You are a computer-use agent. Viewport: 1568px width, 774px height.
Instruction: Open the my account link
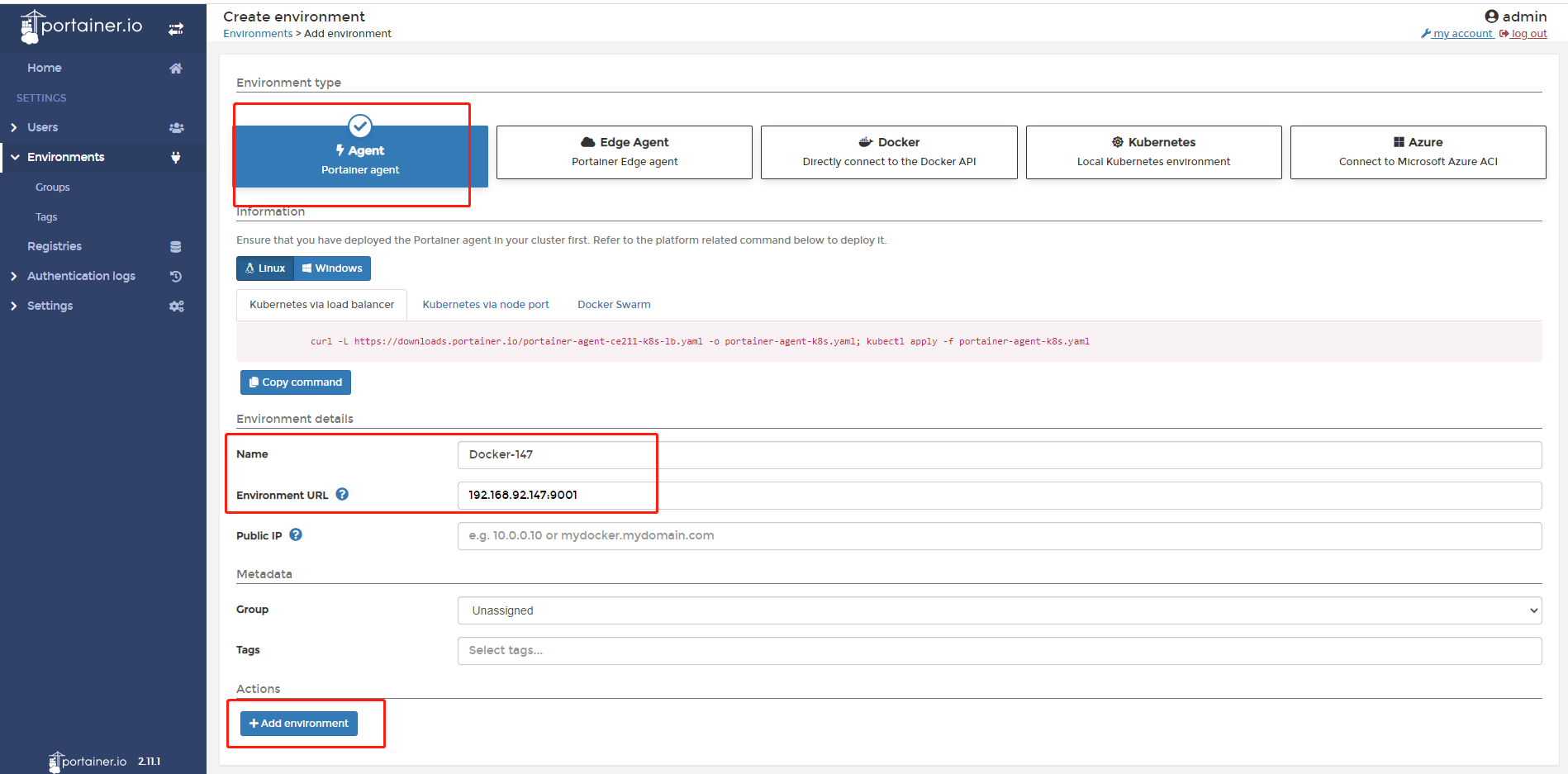tap(1457, 34)
